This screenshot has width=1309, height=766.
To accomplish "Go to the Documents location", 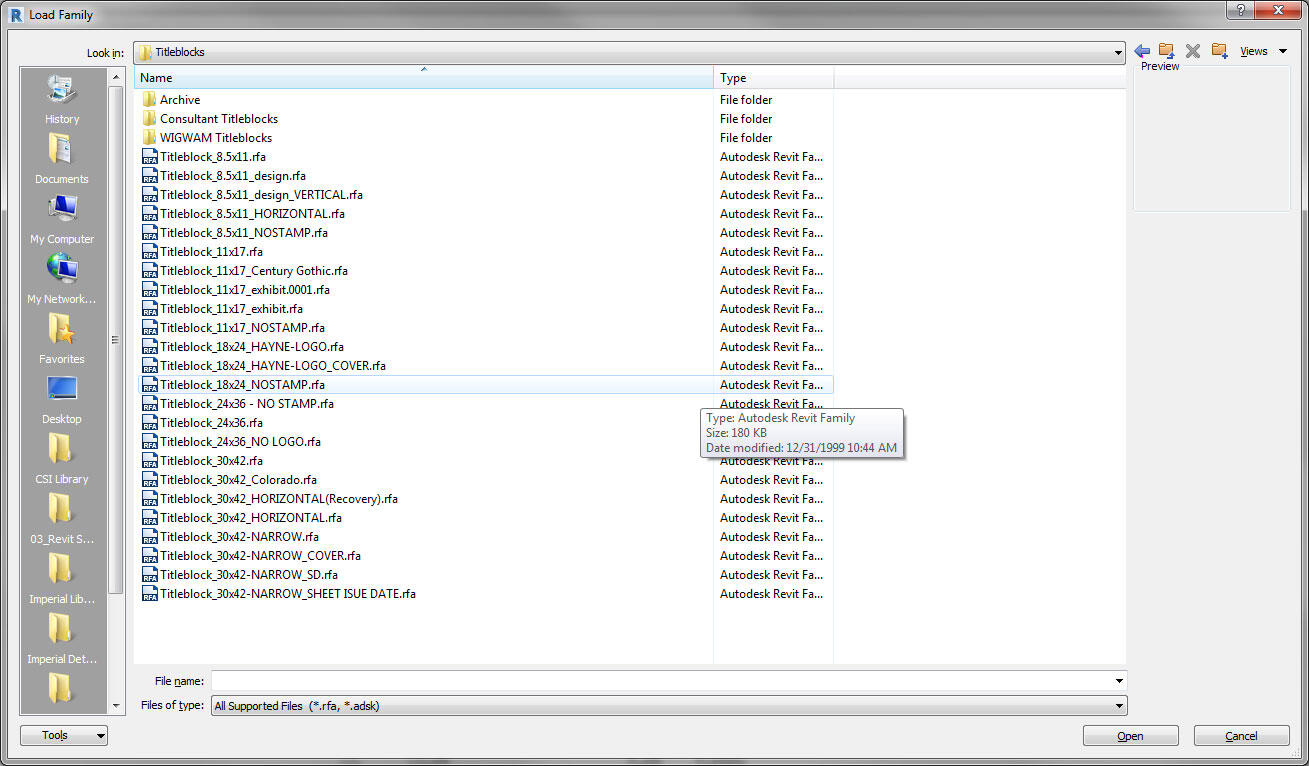I will [62, 160].
